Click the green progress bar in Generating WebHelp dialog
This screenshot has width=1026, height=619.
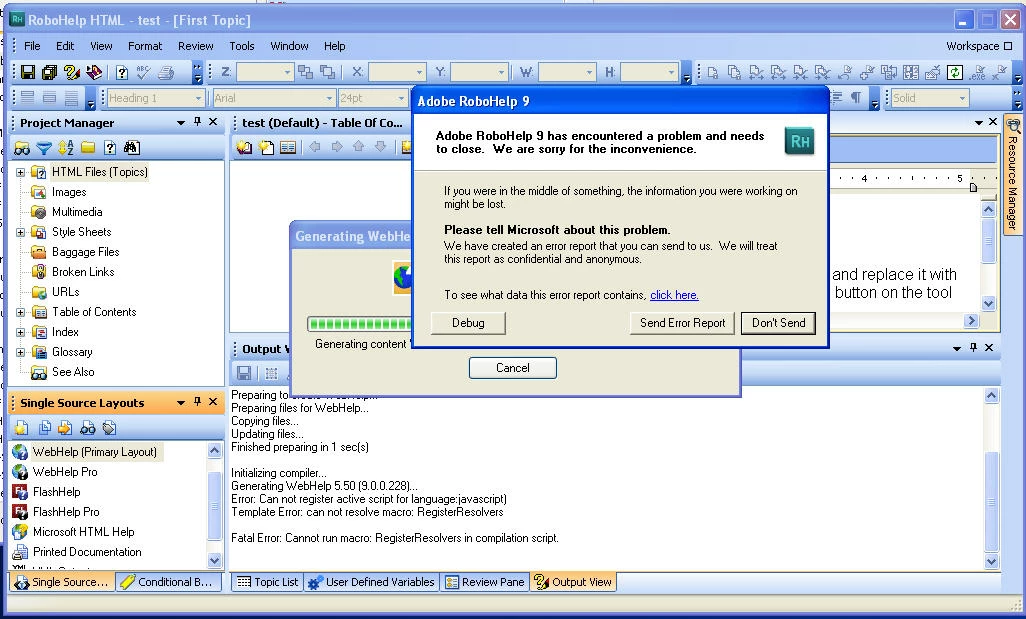[x=360, y=323]
